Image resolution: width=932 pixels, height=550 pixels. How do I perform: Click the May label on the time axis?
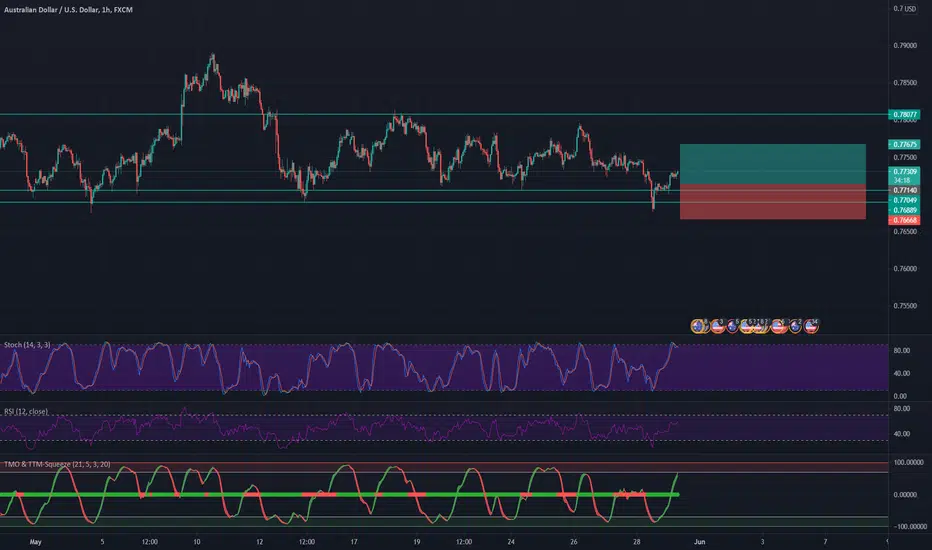36,542
